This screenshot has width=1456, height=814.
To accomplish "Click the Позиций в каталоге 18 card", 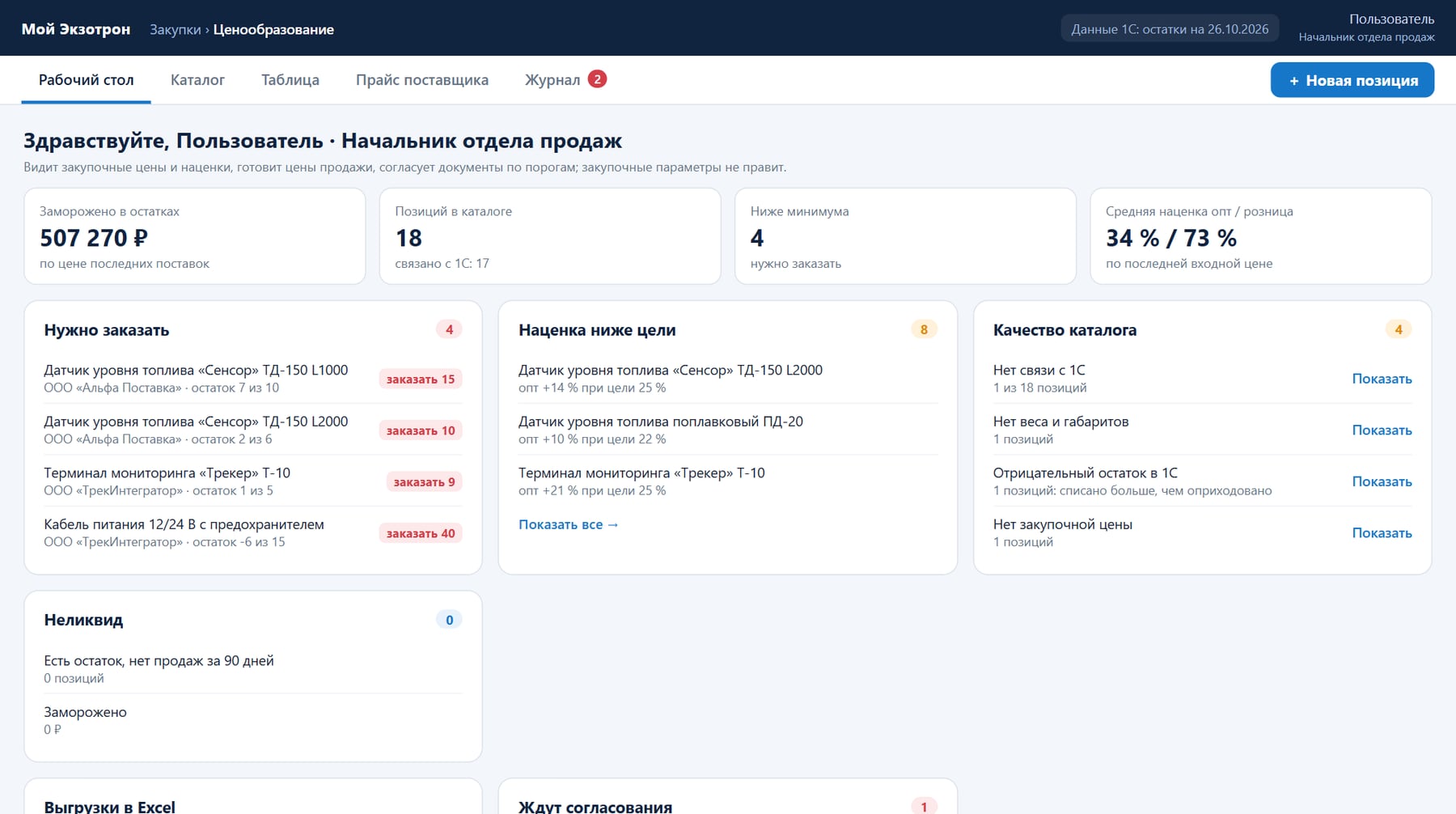I will tap(550, 236).
